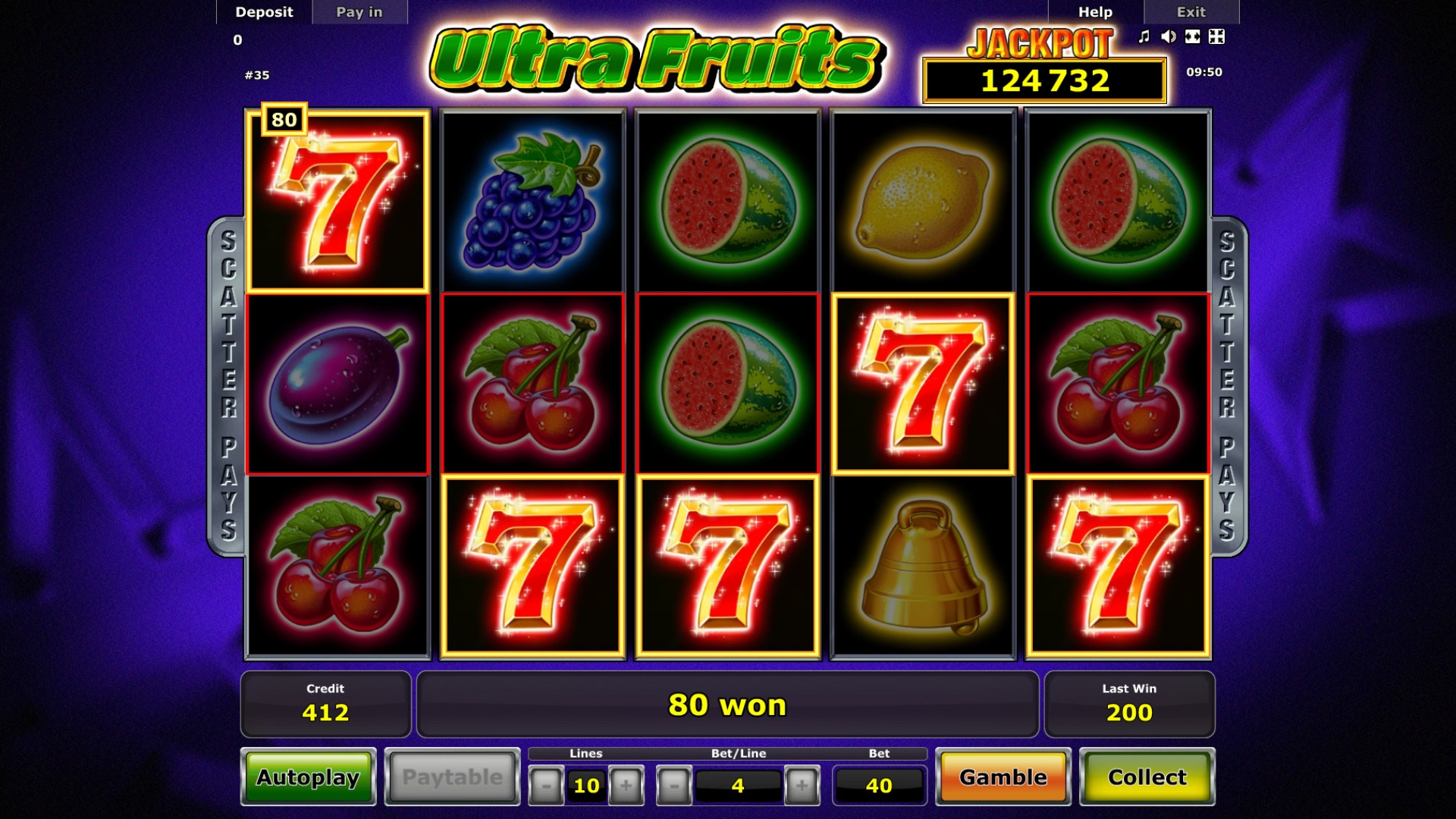Click the exit fullscreen arrows icon
Screen dimensions: 1456x819
point(1216,36)
